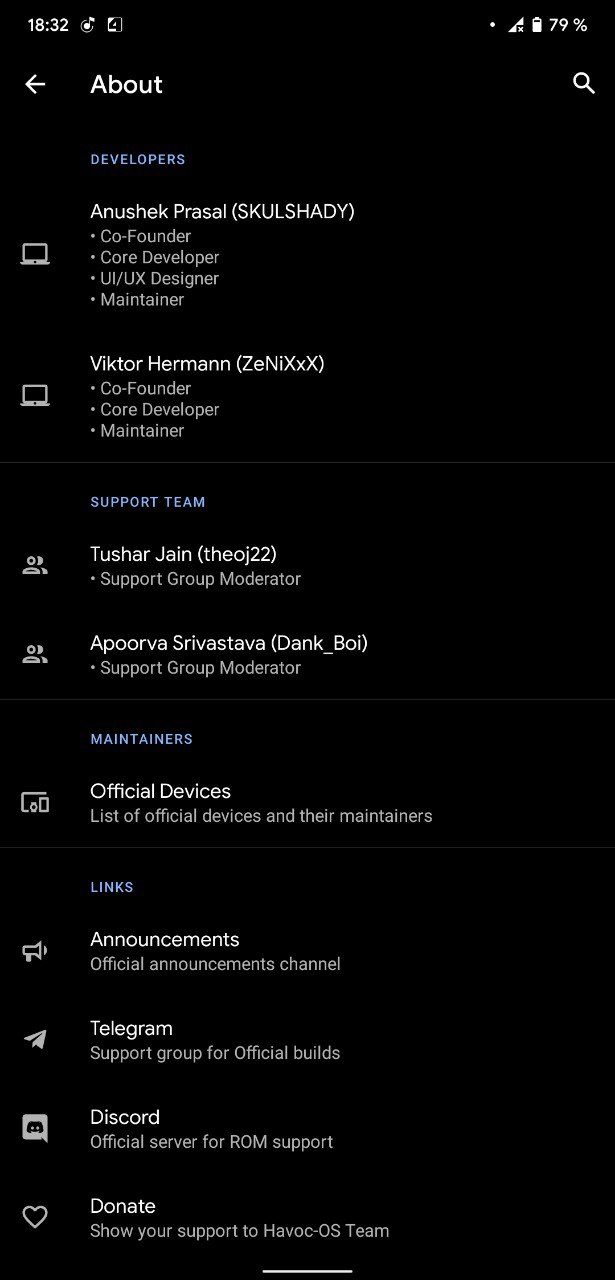This screenshot has width=615, height=1280.
Task: Tap the signal strength status icon
Action: click(x=516, y=25)
